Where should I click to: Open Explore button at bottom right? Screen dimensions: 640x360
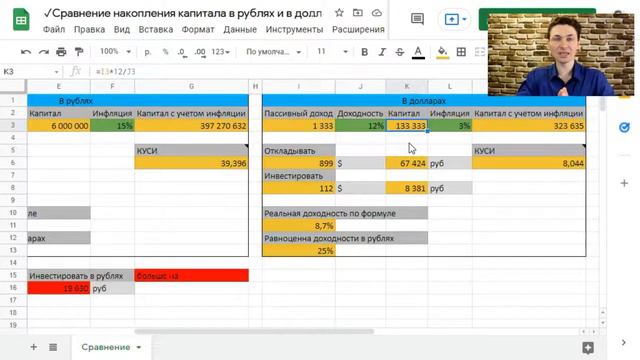click(588, 348)
